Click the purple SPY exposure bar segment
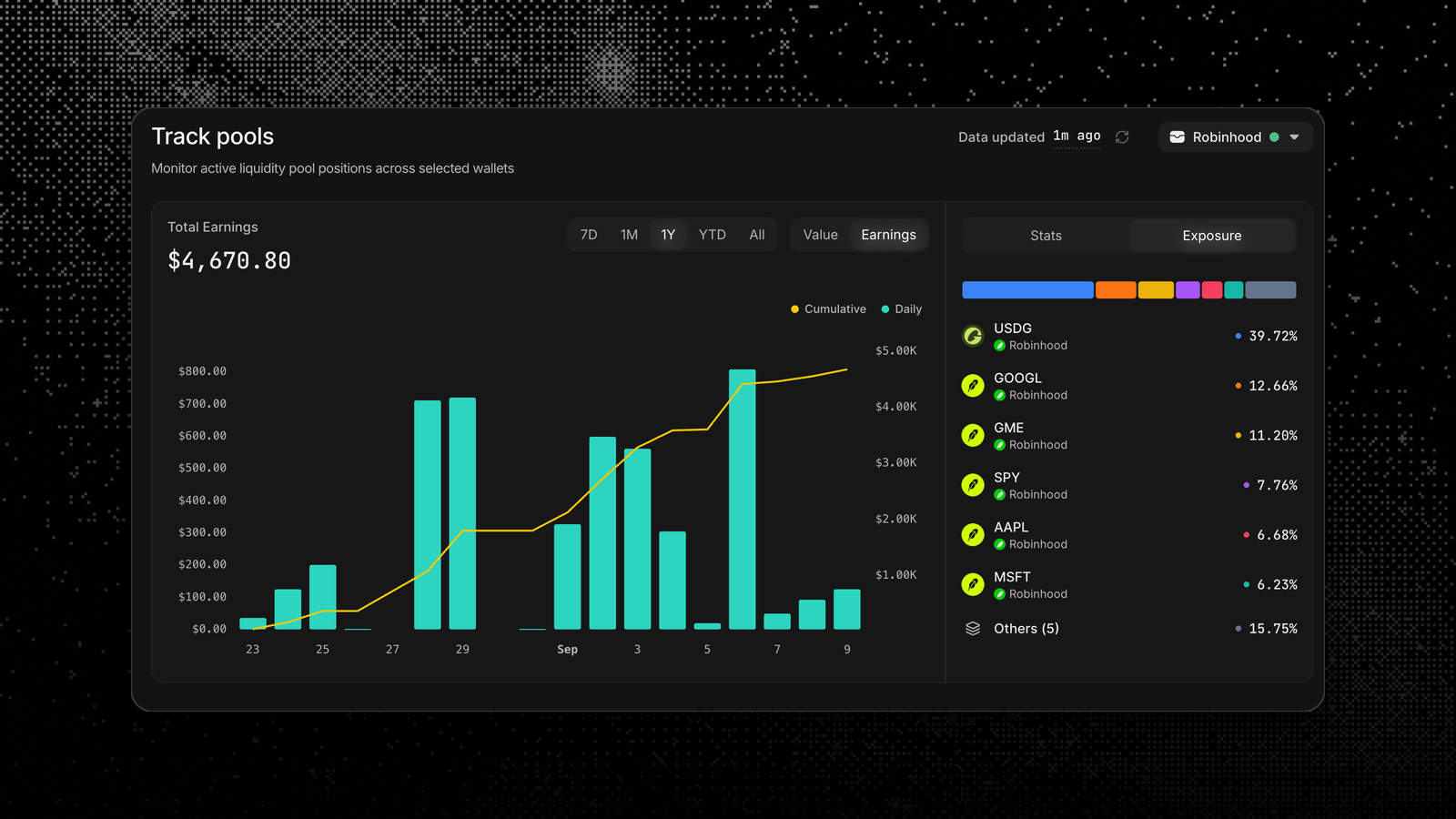 pos(1188,290)
